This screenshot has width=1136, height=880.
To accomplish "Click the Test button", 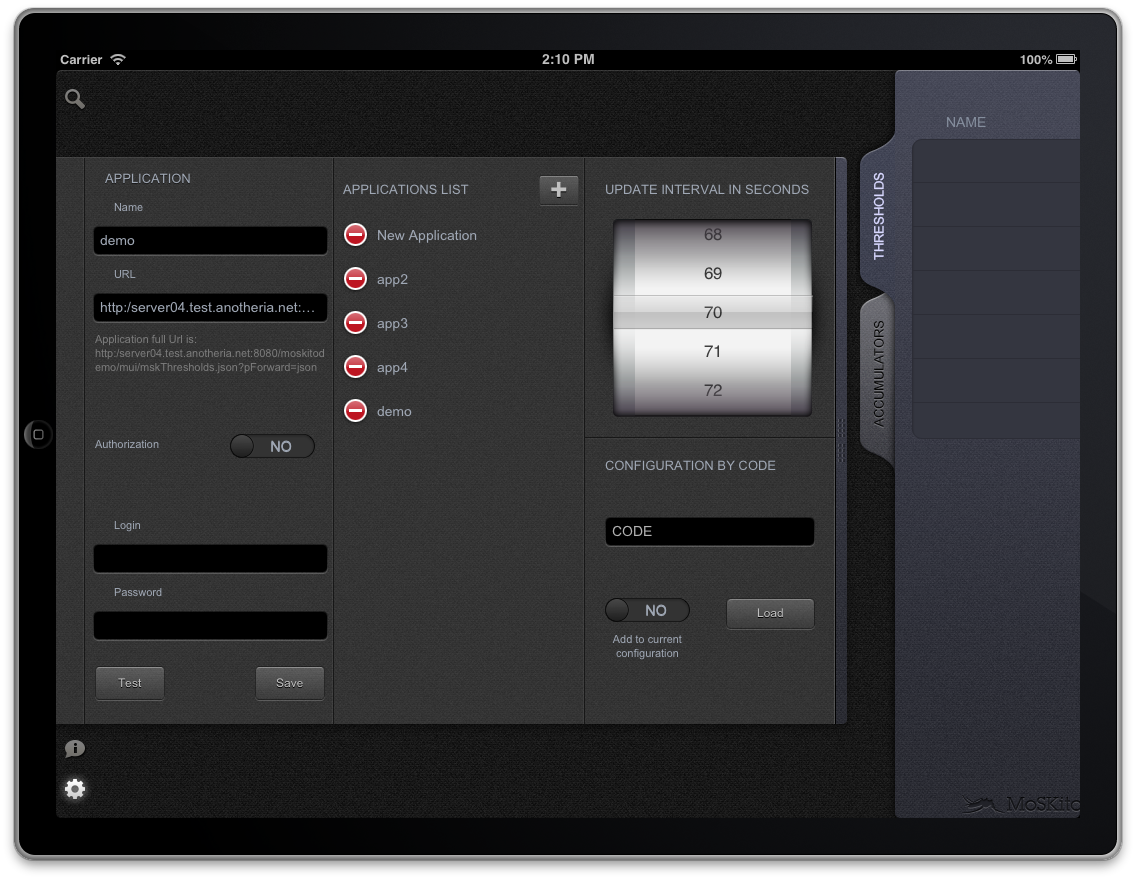I will click(130, 683).
